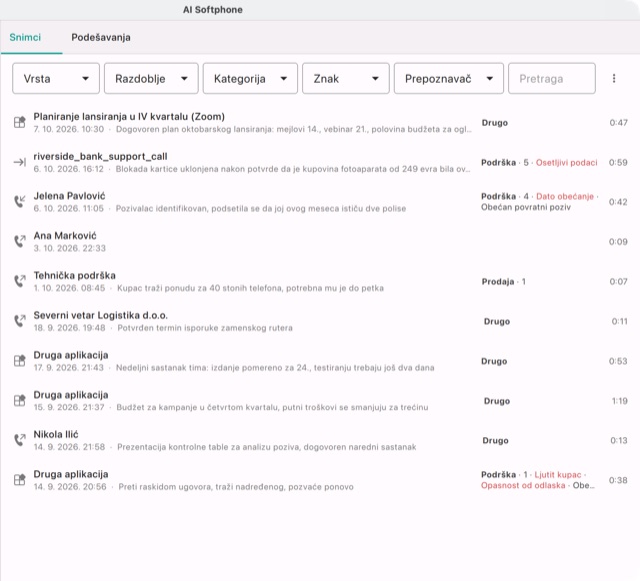Click the Opasnost od odlaska tag
Viewport: 640px width, 581px height.
click(523, 485)
